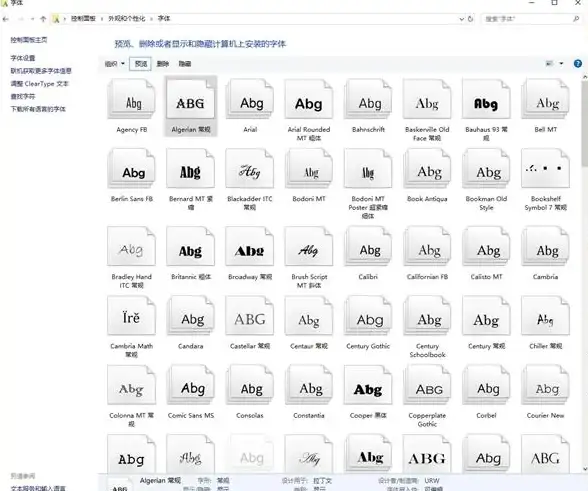Select the Bauhaus 93 font icon
Viewport: 588px width, 491px height.
(x=486, y=99)
